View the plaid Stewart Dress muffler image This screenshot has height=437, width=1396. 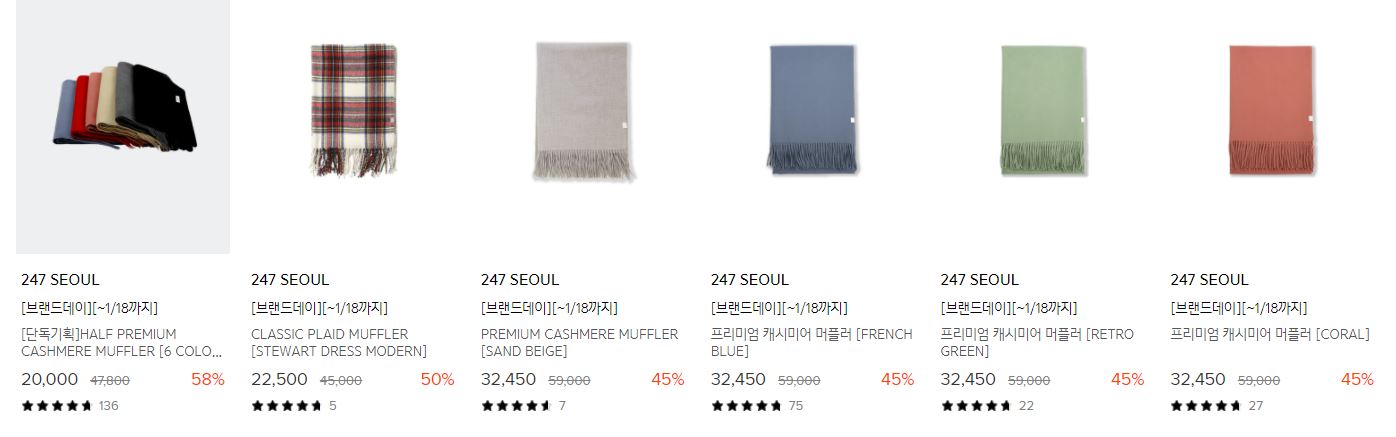pyautogui.click(x=353, y=127)
